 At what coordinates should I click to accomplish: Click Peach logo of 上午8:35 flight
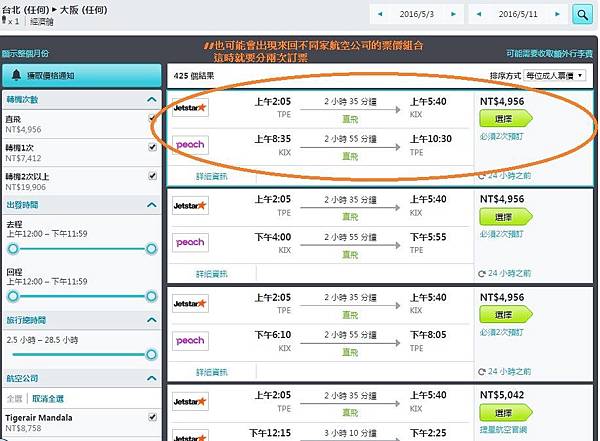pyautogui.click(x=190, y=145)
